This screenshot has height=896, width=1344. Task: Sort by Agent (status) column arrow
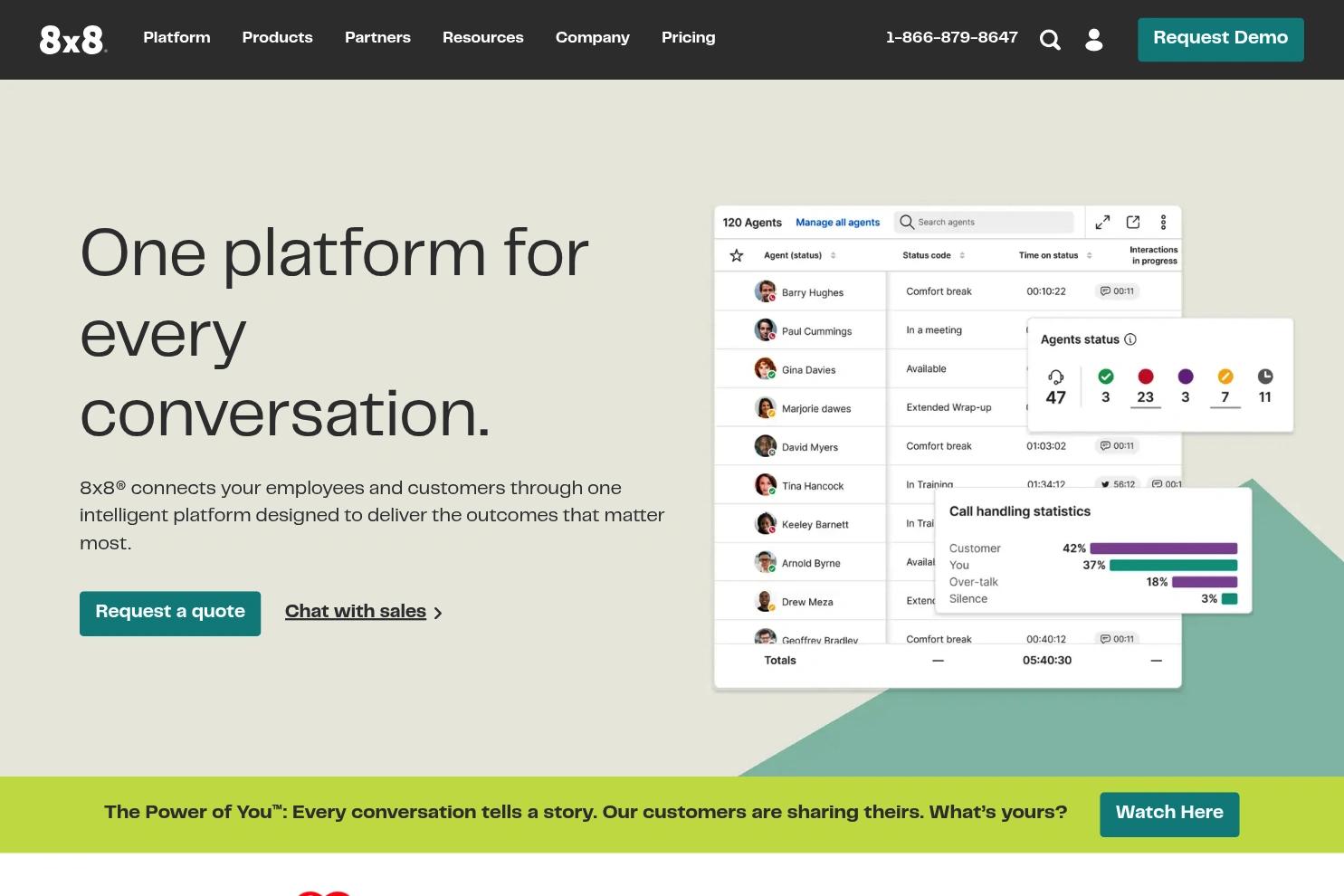834,255
